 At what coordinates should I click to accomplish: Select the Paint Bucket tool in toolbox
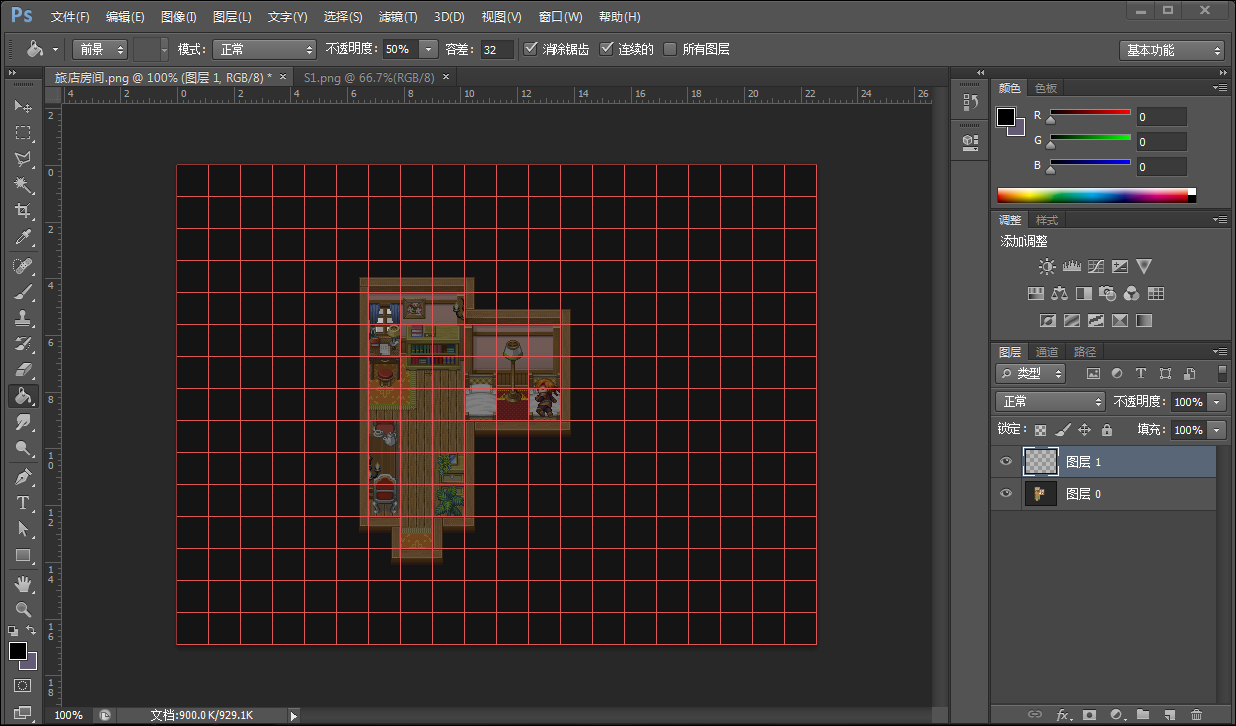point(22,396)
